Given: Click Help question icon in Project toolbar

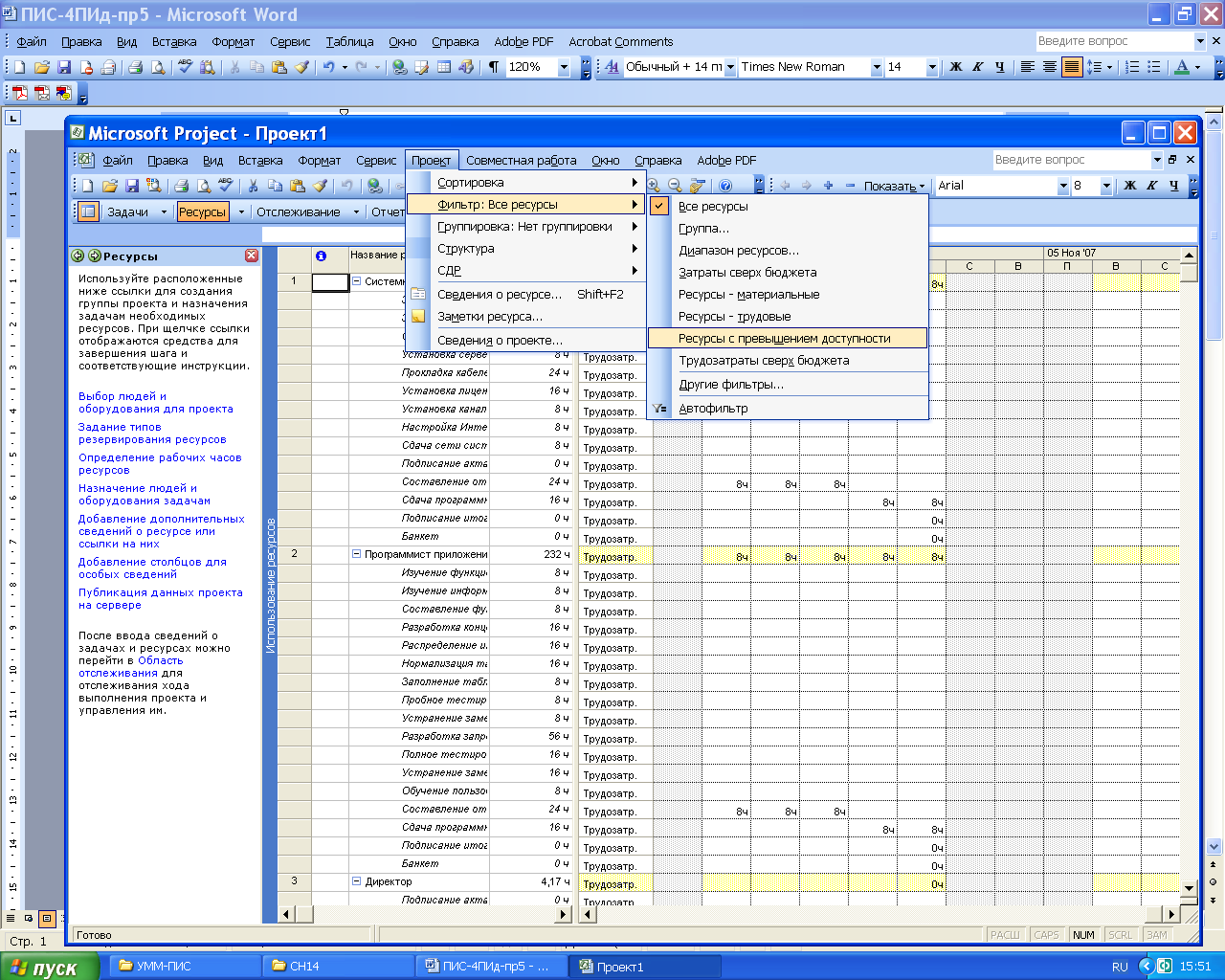Looking at the screenshot, I should pyautogui.click(x=725, y=186).
